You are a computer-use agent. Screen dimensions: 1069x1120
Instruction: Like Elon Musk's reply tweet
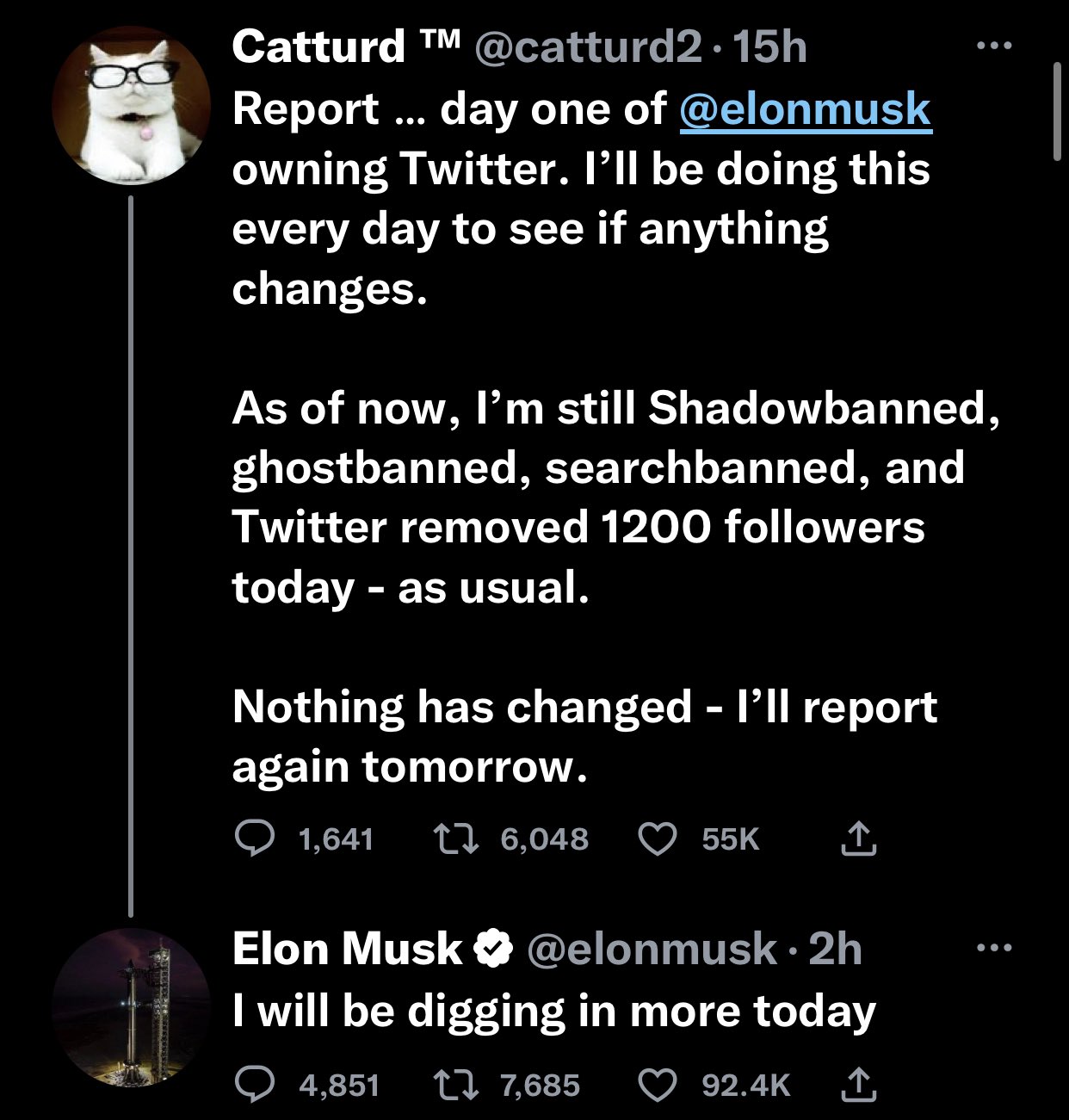[x=658, y=1084]
